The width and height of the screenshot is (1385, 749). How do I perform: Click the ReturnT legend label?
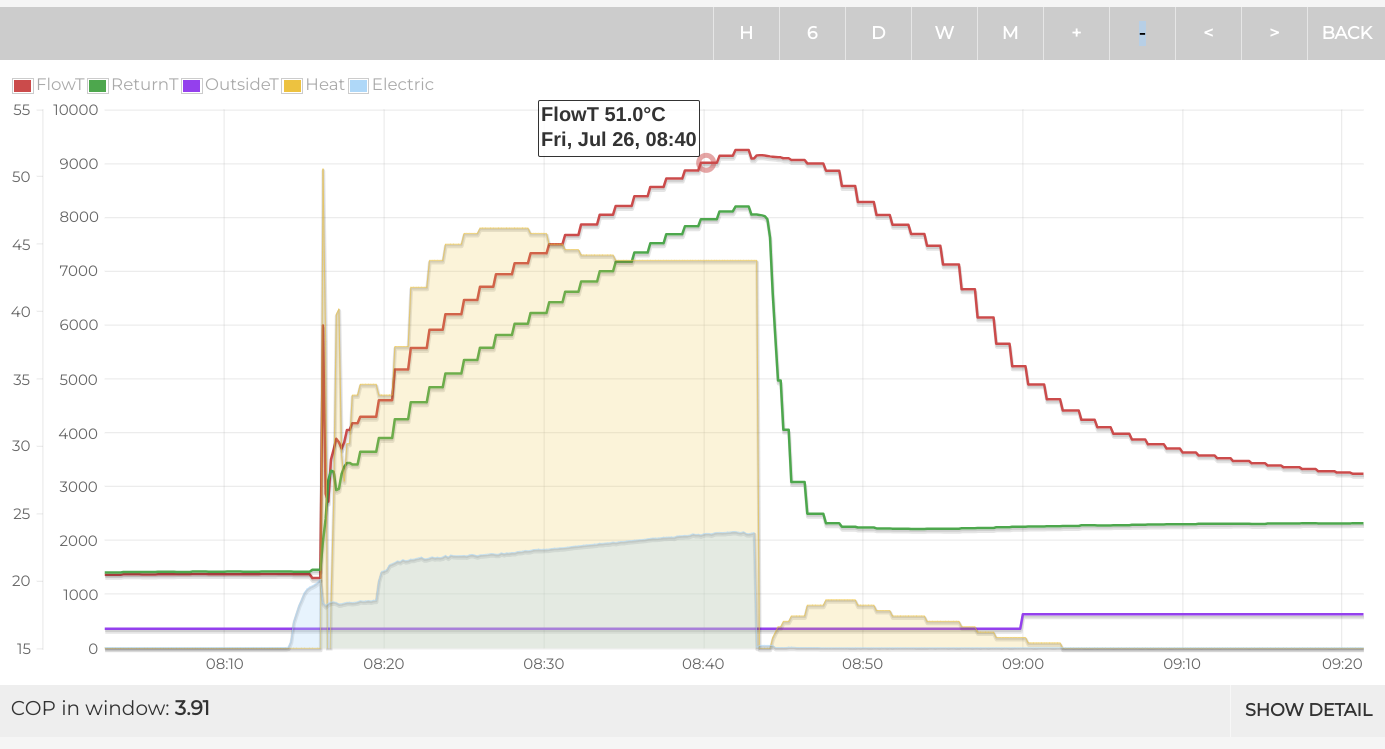pyautogui.click(x=144, y=85)
